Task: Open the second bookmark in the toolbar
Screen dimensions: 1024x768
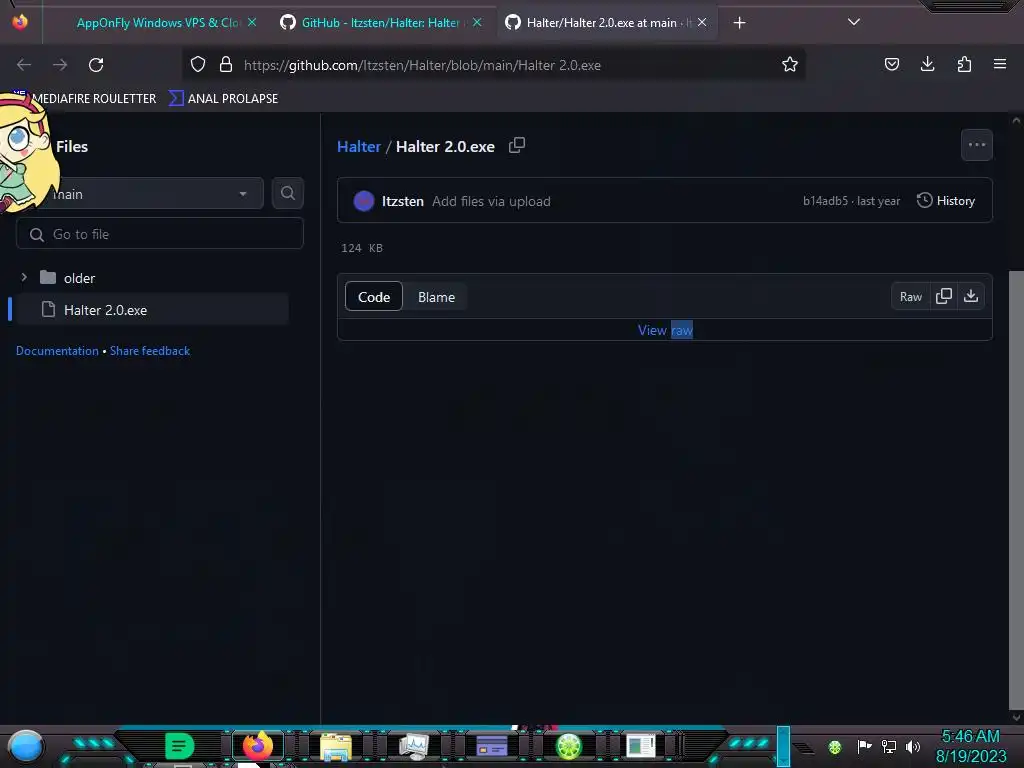Action: tap(223, 99)
